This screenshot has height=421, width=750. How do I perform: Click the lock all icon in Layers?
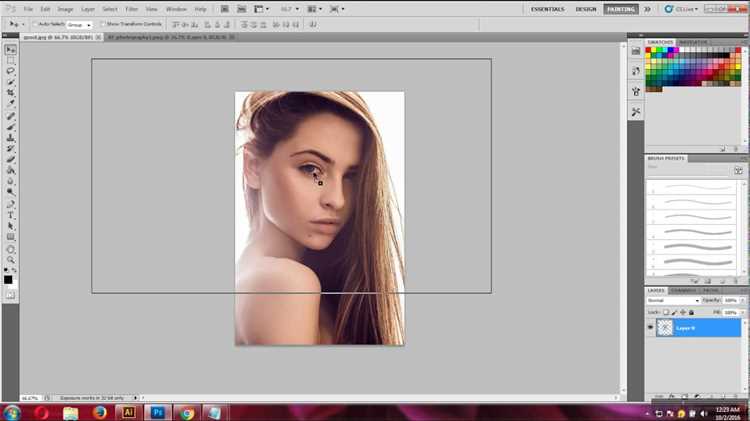click(x=691, y=312)
